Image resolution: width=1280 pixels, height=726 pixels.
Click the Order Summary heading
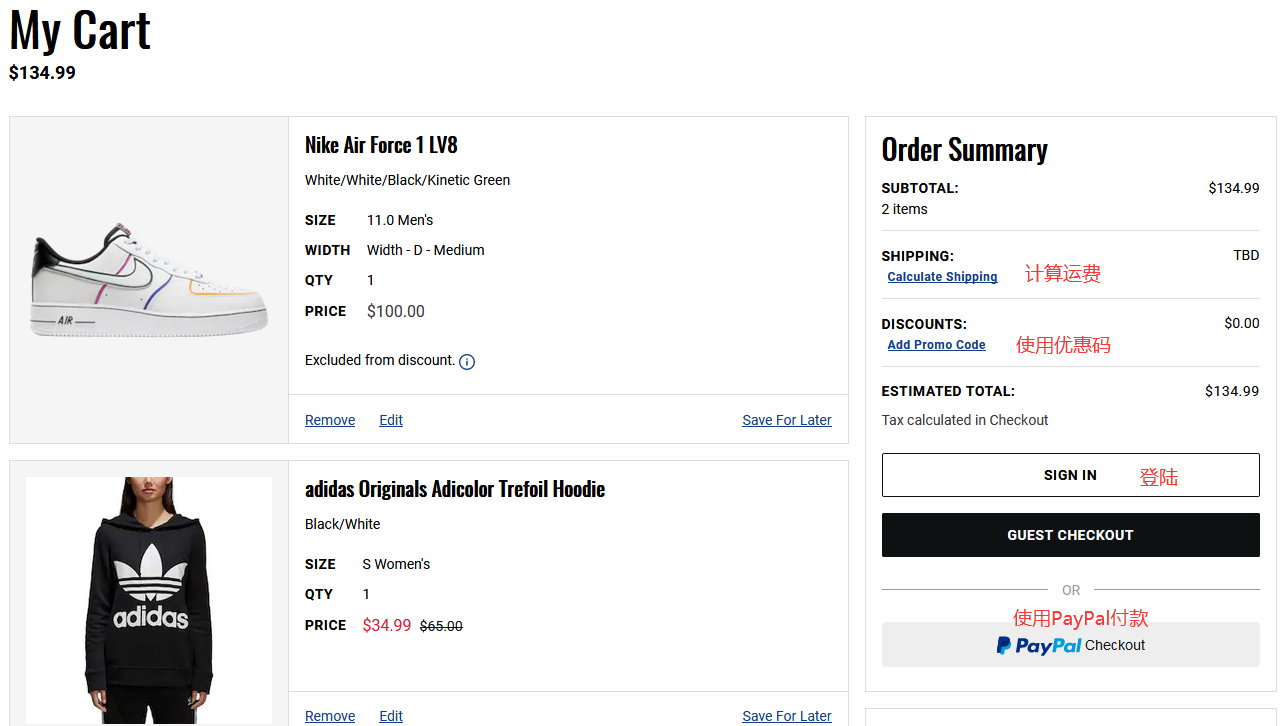click(964, 150)
